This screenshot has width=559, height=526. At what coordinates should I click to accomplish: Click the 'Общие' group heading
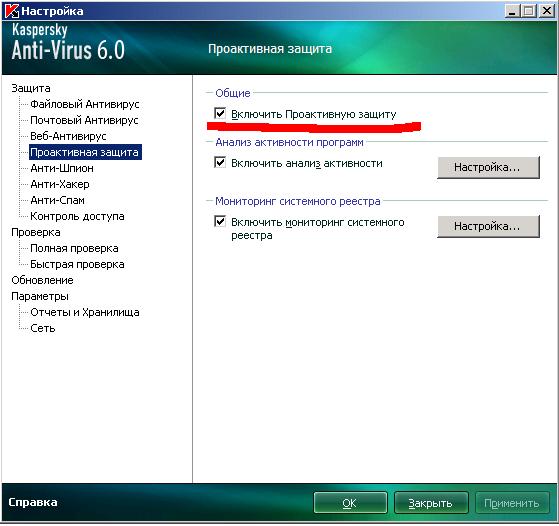pos(233,93)
